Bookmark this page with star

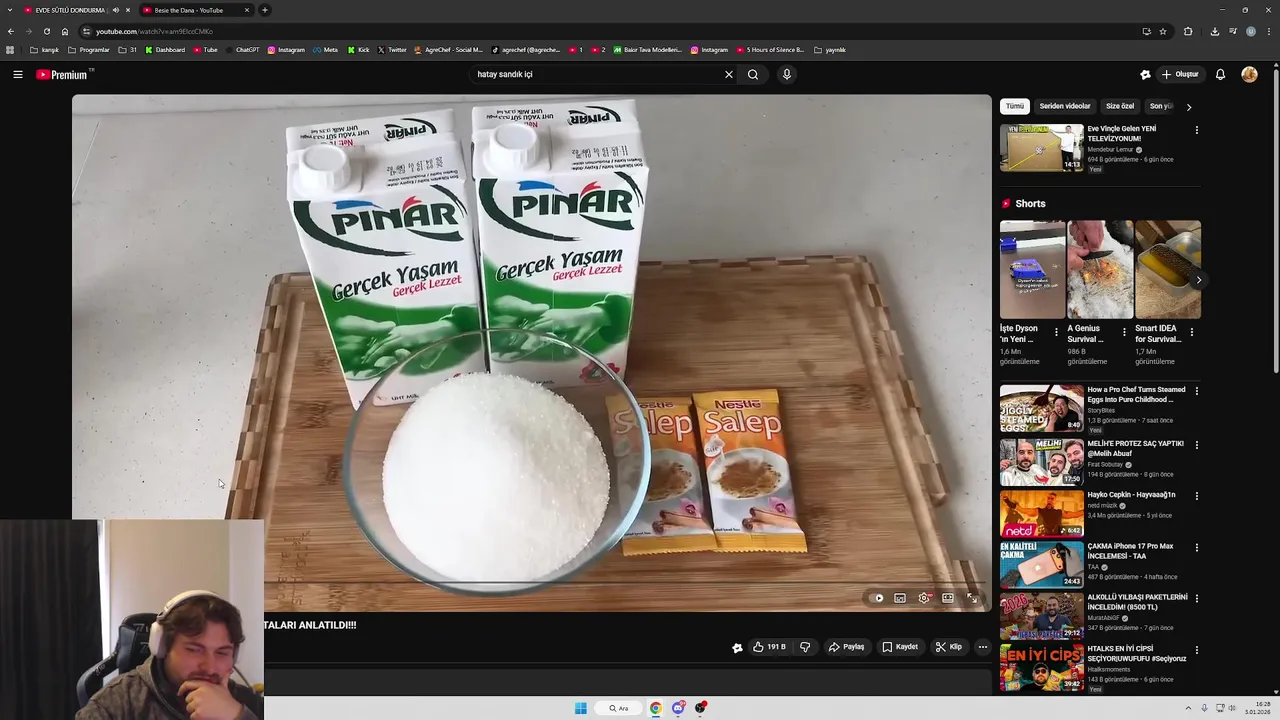[1163, 31]
